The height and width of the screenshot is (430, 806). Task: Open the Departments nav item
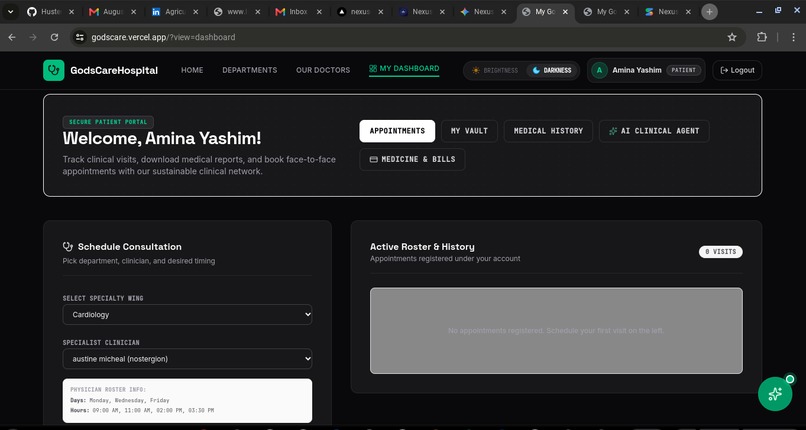(x=249, y=70)
